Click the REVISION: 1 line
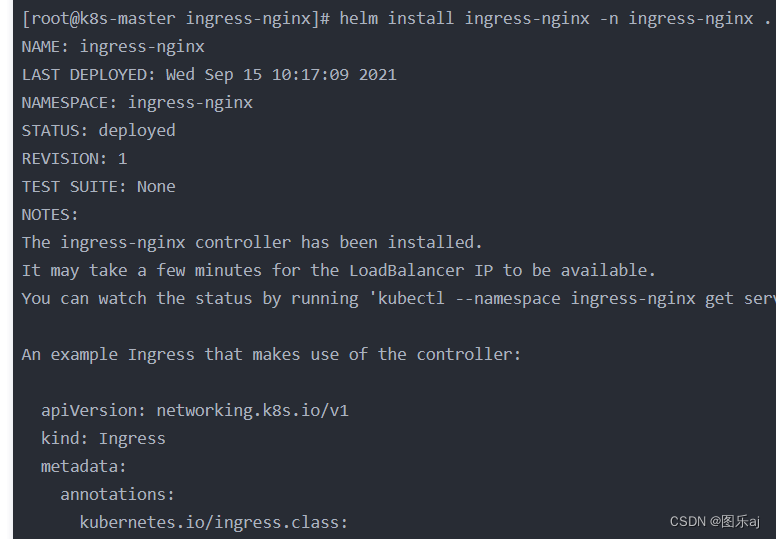This screenshot has height=539, width=776. (x=74, y=159)
